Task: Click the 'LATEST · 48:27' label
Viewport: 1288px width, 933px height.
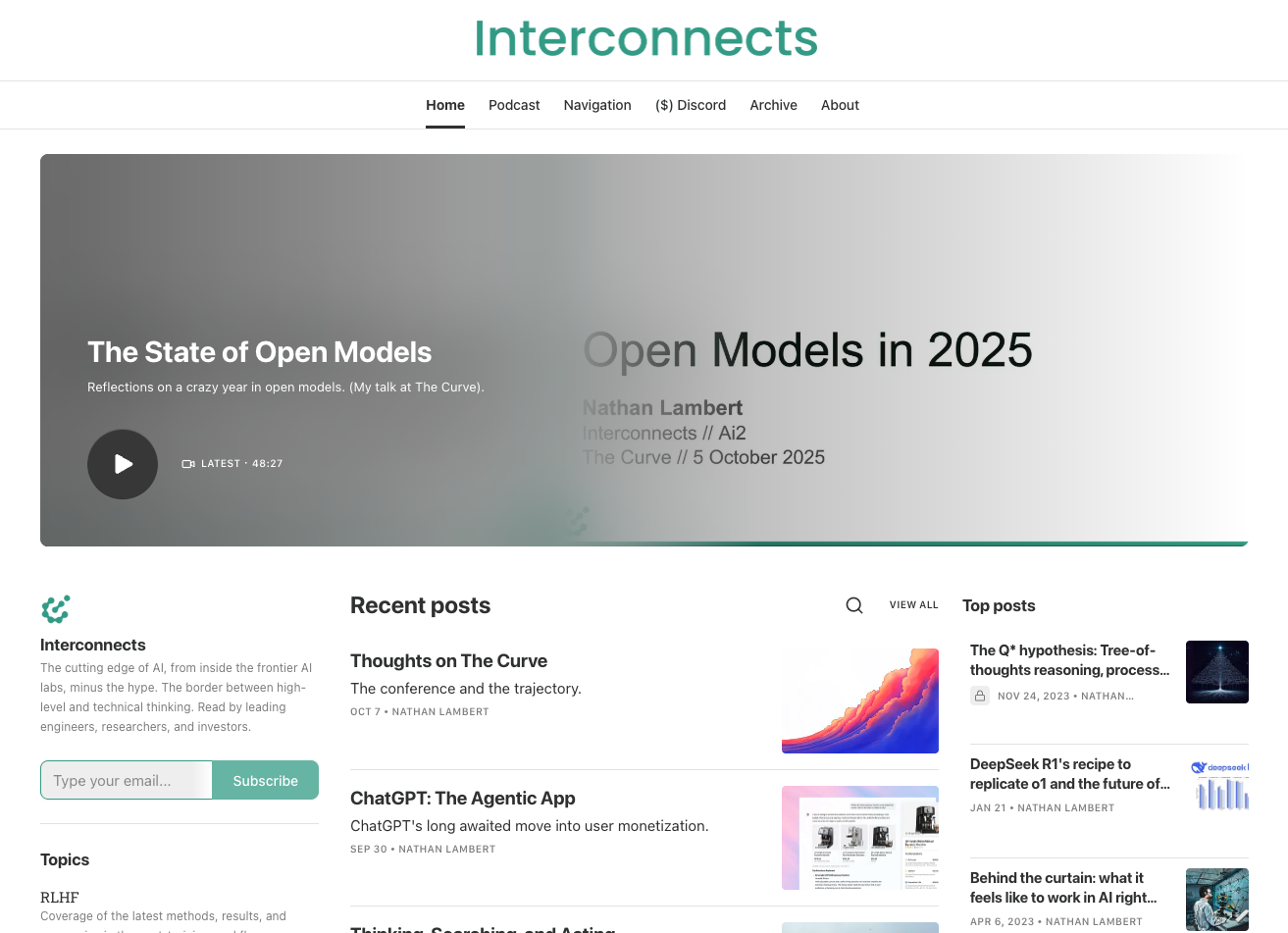Action: [241, 464]
